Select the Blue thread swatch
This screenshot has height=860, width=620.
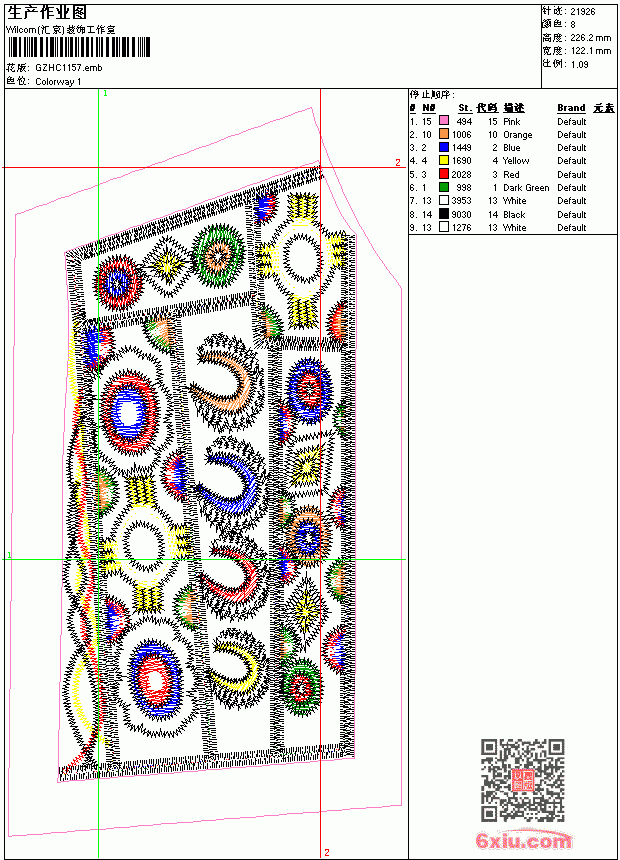443,147
